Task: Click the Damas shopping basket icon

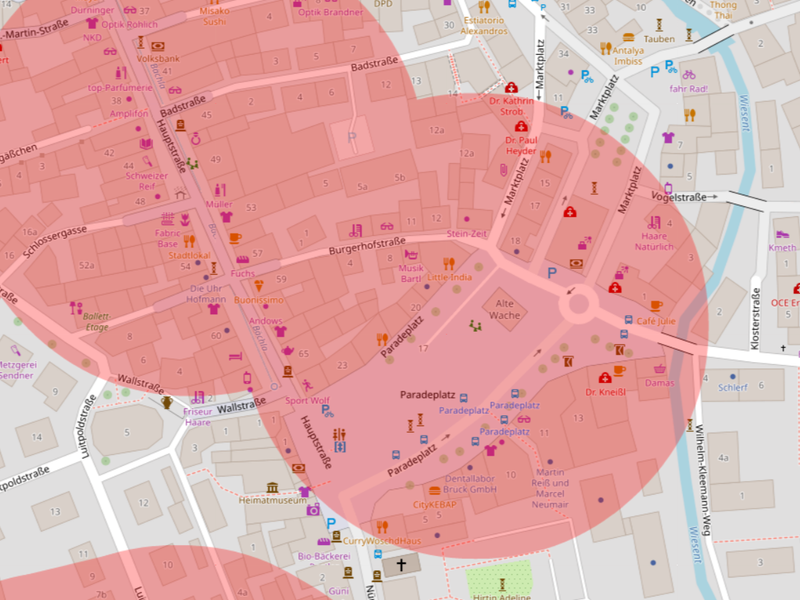Action: (660, 369)
